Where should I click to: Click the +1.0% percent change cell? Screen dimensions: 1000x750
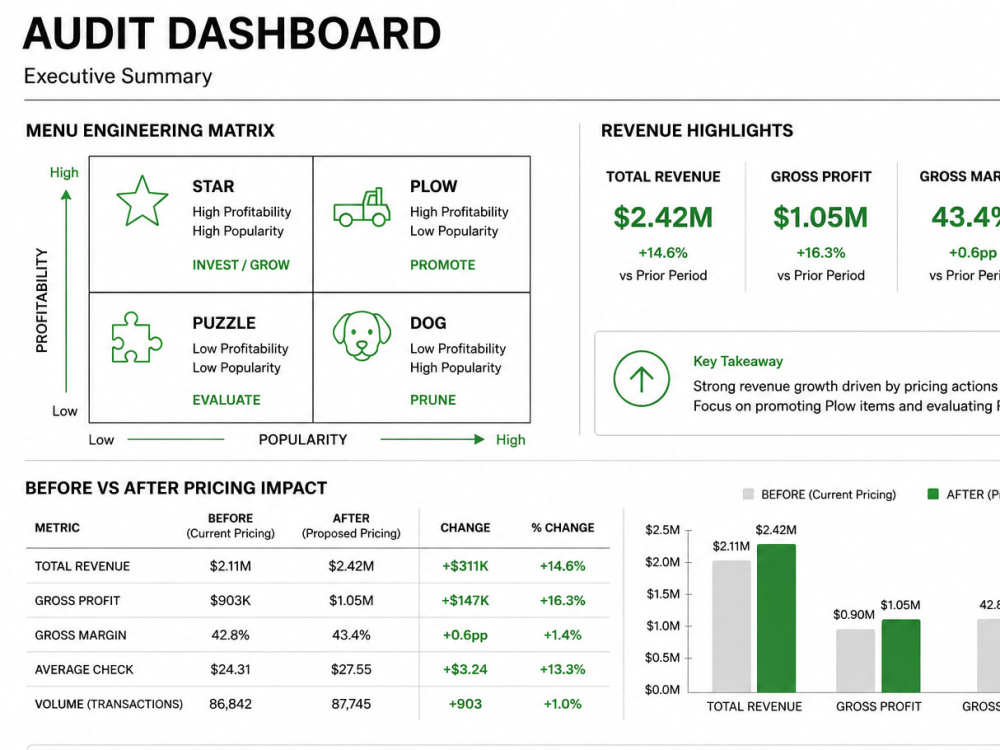click(562, 704)
